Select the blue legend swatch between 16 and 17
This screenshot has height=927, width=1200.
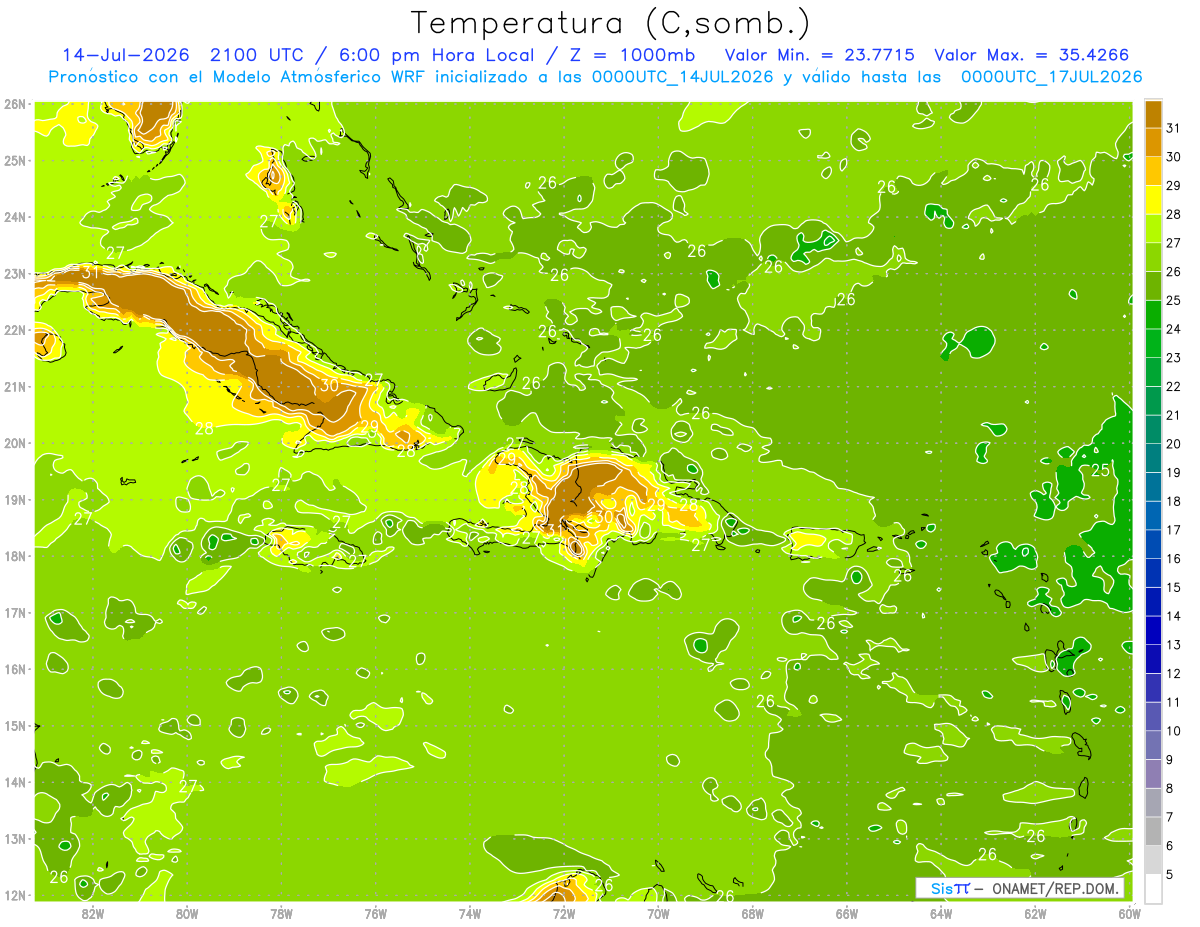tap(1153, 544)
